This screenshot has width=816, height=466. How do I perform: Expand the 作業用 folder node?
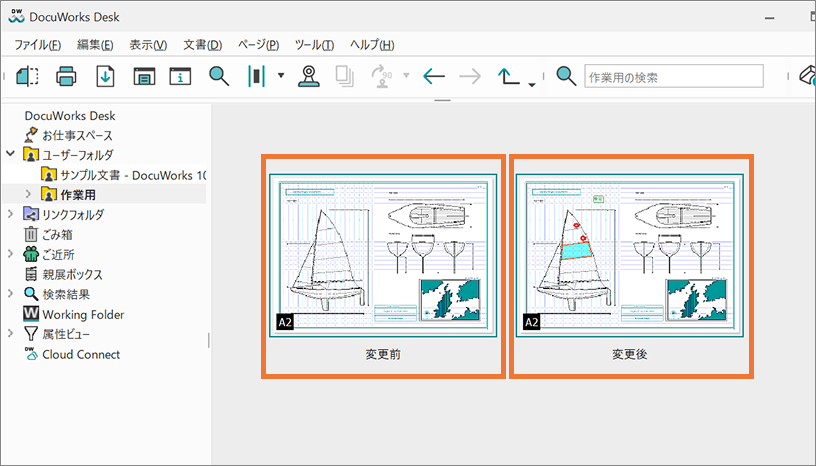click(29, 194)
